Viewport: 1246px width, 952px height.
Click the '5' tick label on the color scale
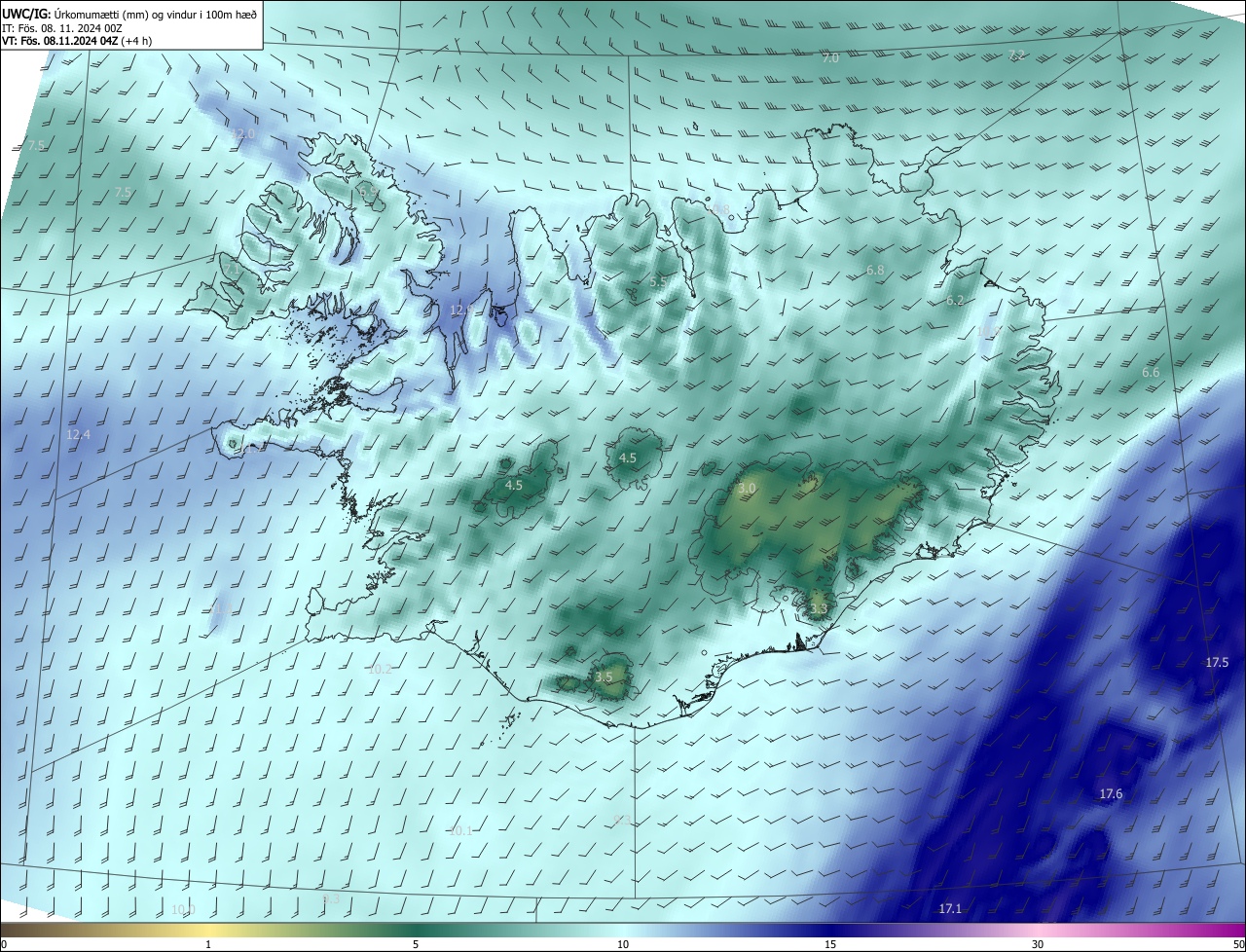click(x=416, y=944)
